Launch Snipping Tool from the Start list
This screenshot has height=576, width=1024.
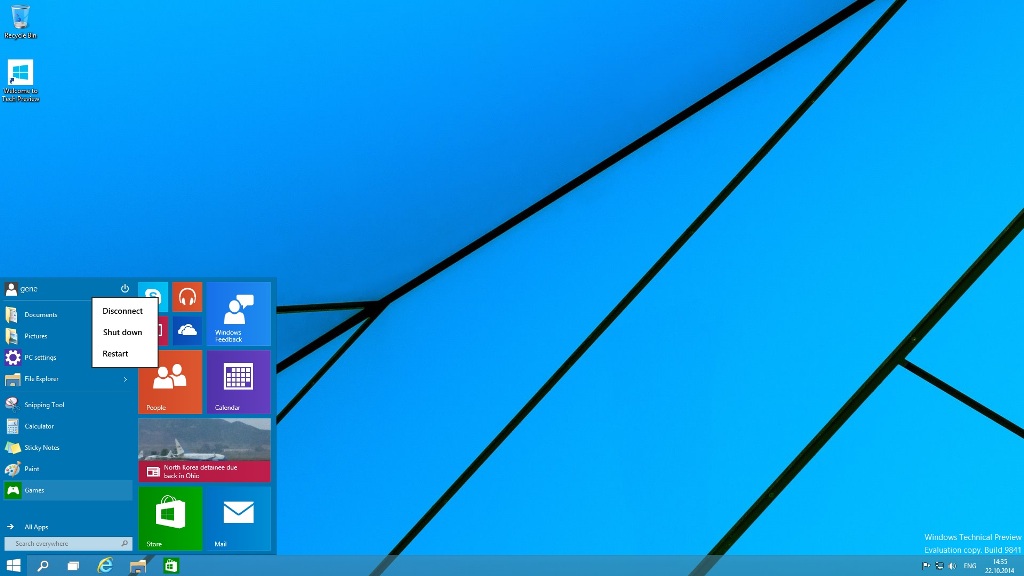click(x=44, y=404)
